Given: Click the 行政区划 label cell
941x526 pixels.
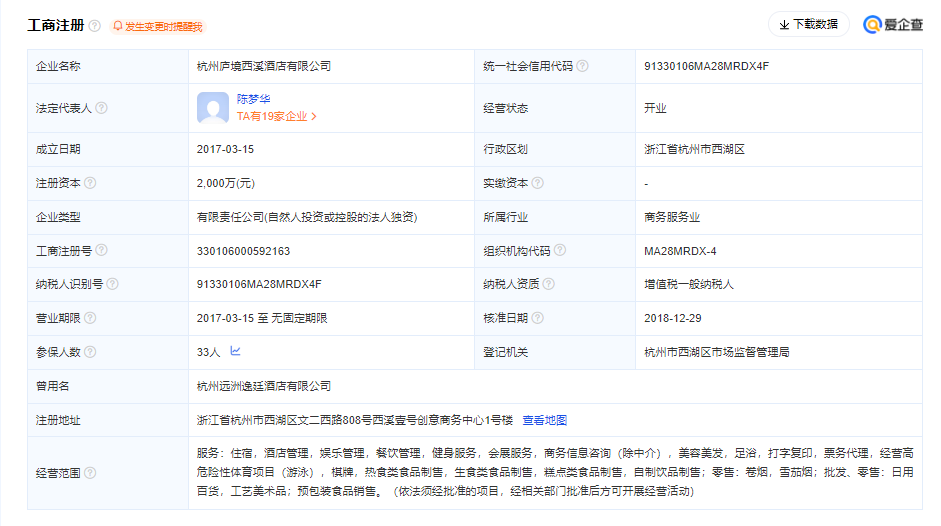Looking at the screenshot, I should 555,150.
